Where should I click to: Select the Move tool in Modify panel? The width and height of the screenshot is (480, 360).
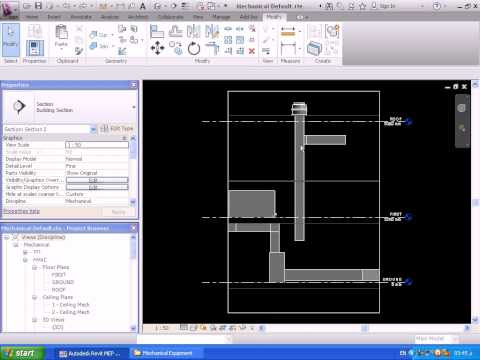tap(157, 49)
